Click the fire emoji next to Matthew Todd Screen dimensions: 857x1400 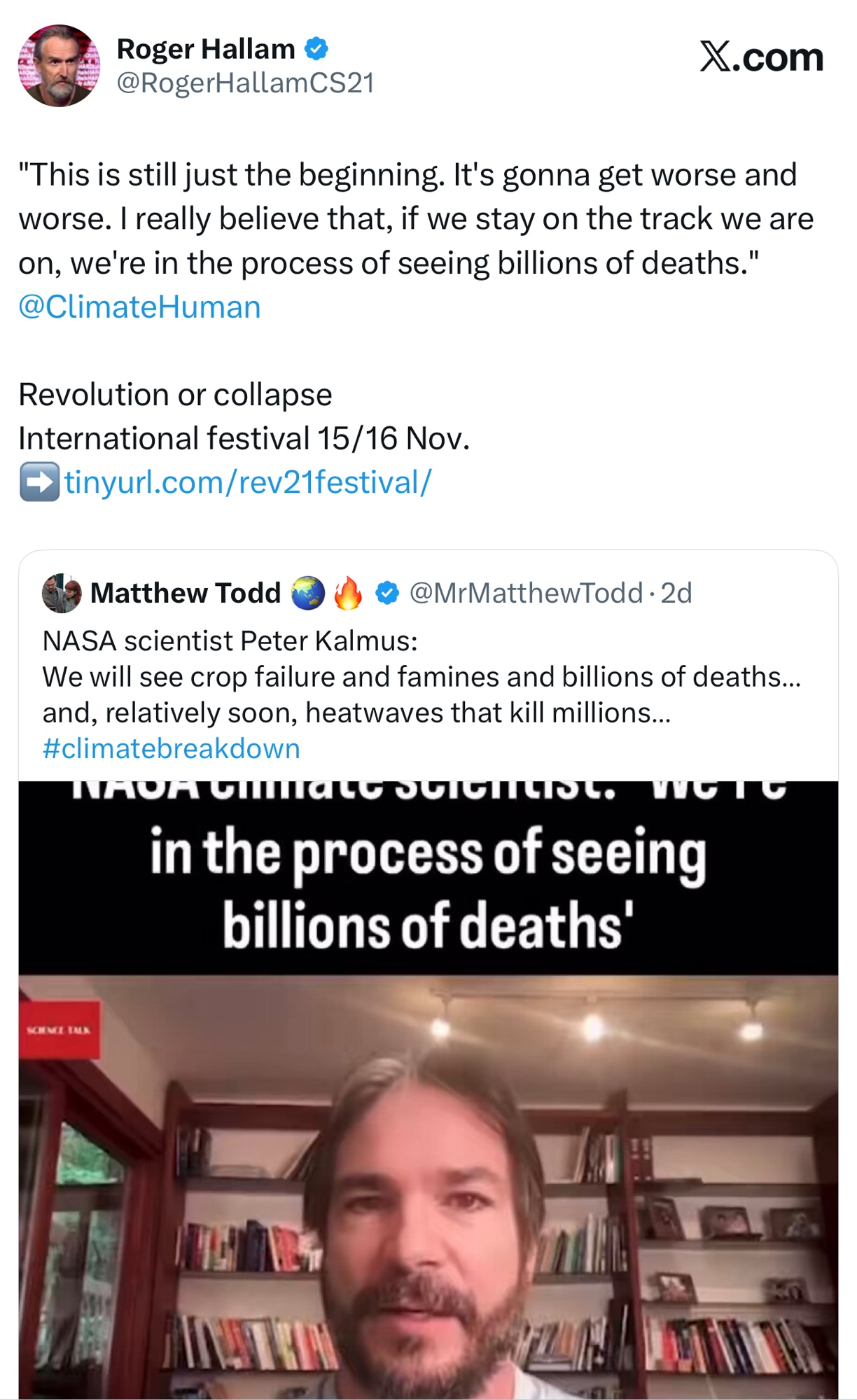pos(347,593)
